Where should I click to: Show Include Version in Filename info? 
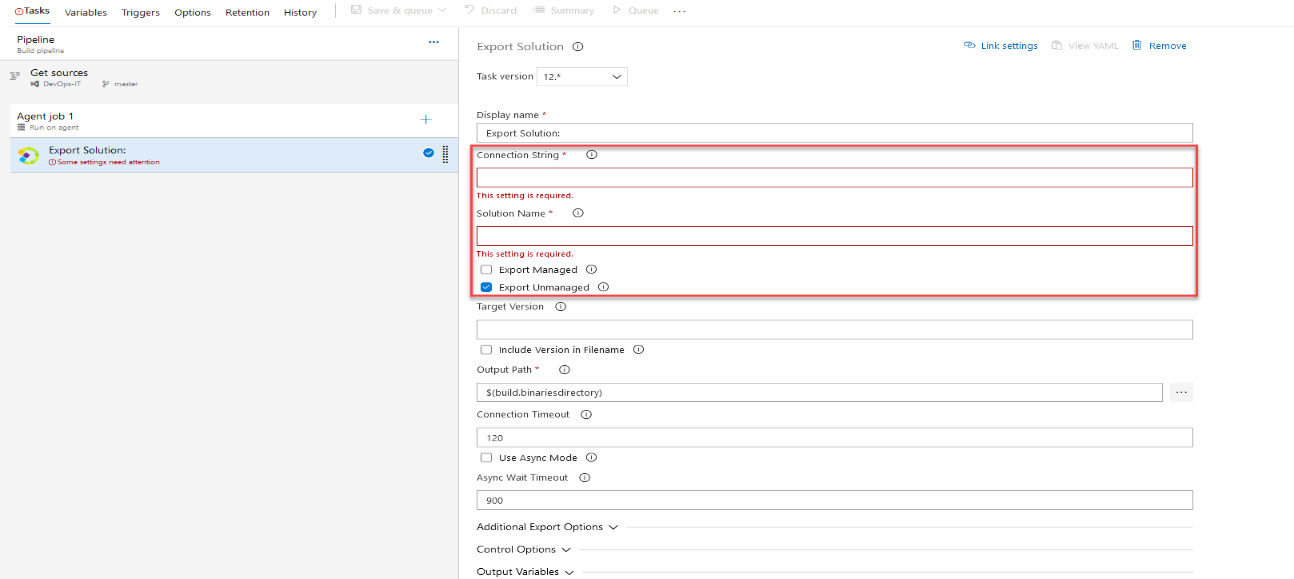pyautogui.click(x=638, y=350)
